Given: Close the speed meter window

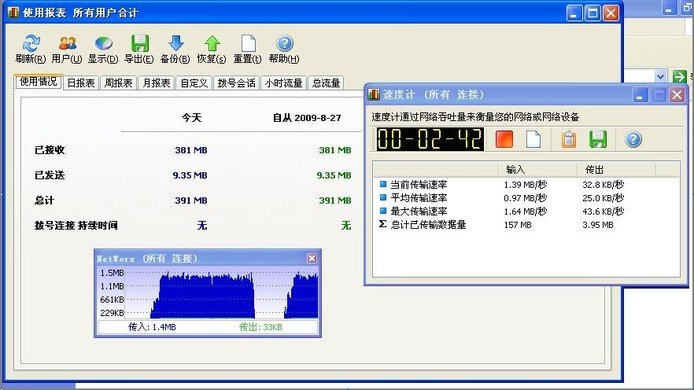Looking at the screenshot, I should coord(677,94).
